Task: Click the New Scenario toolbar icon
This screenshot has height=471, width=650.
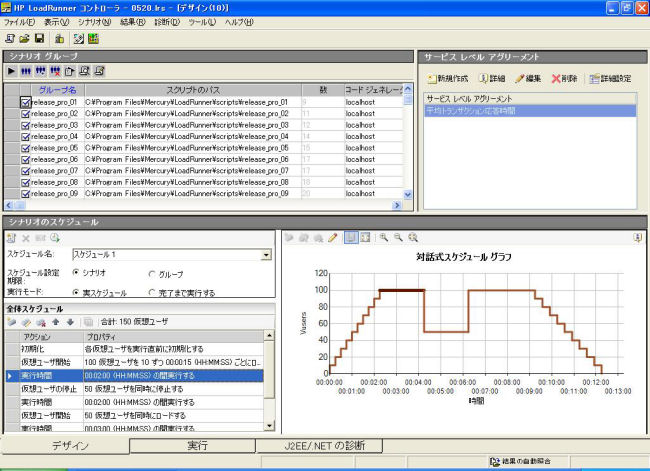Action: [x=10, y=39]
